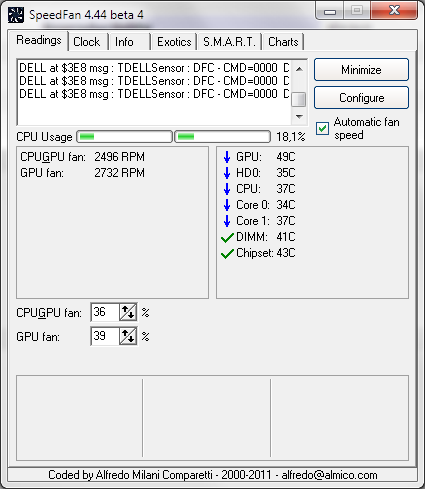Adjust GPU fan speed spinner arrows
The width and height of the screenshot is (425, 489).
(128, 336)
